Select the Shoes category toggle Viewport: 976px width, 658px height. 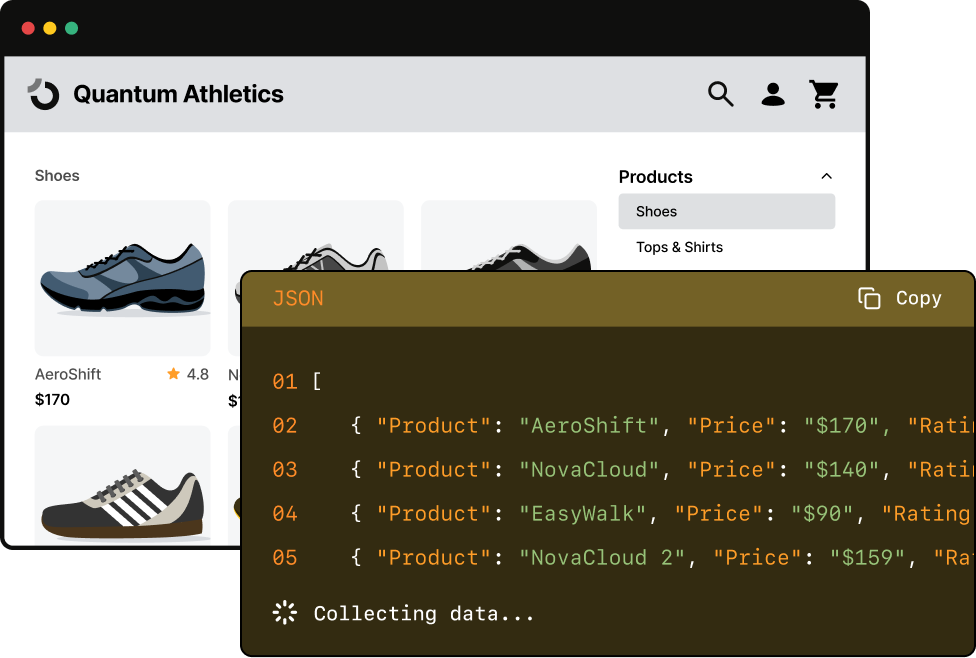[726, 211]
